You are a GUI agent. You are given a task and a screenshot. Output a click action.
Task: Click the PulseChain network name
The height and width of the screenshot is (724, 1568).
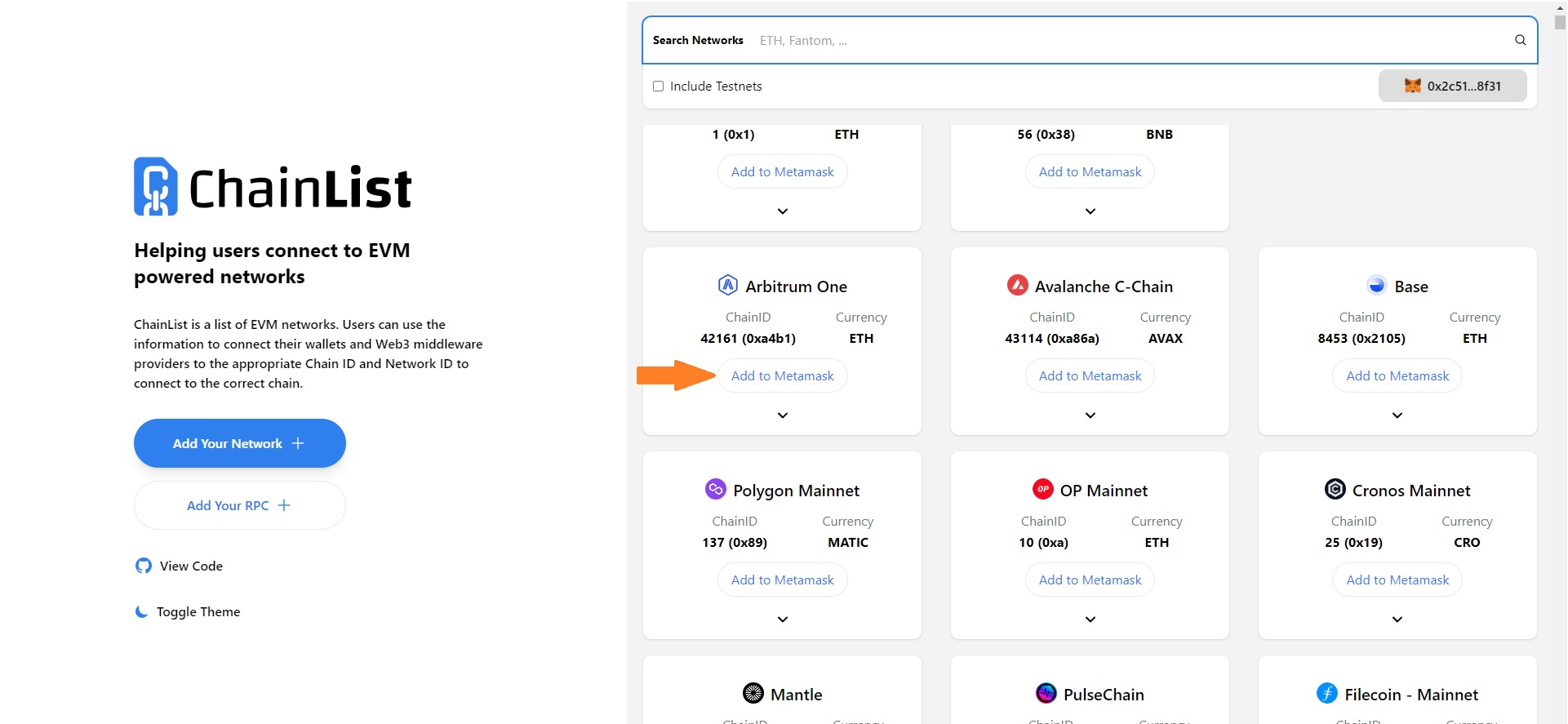[1104, 695]
